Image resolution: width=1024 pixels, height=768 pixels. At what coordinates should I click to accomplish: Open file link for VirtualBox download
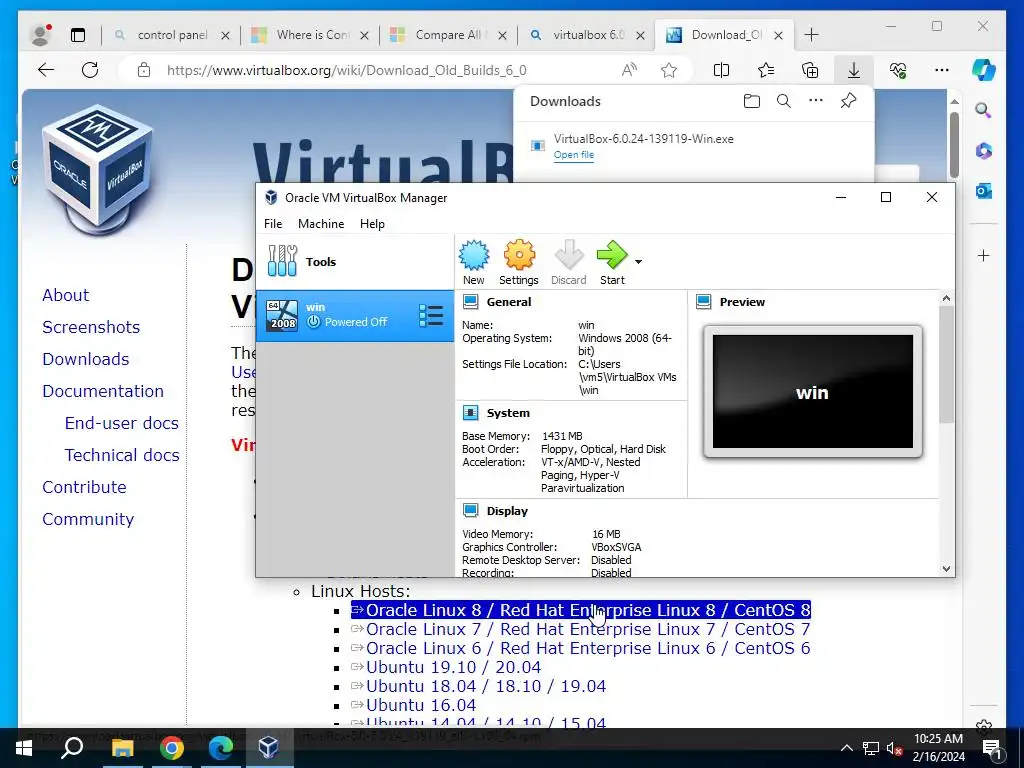573,155
